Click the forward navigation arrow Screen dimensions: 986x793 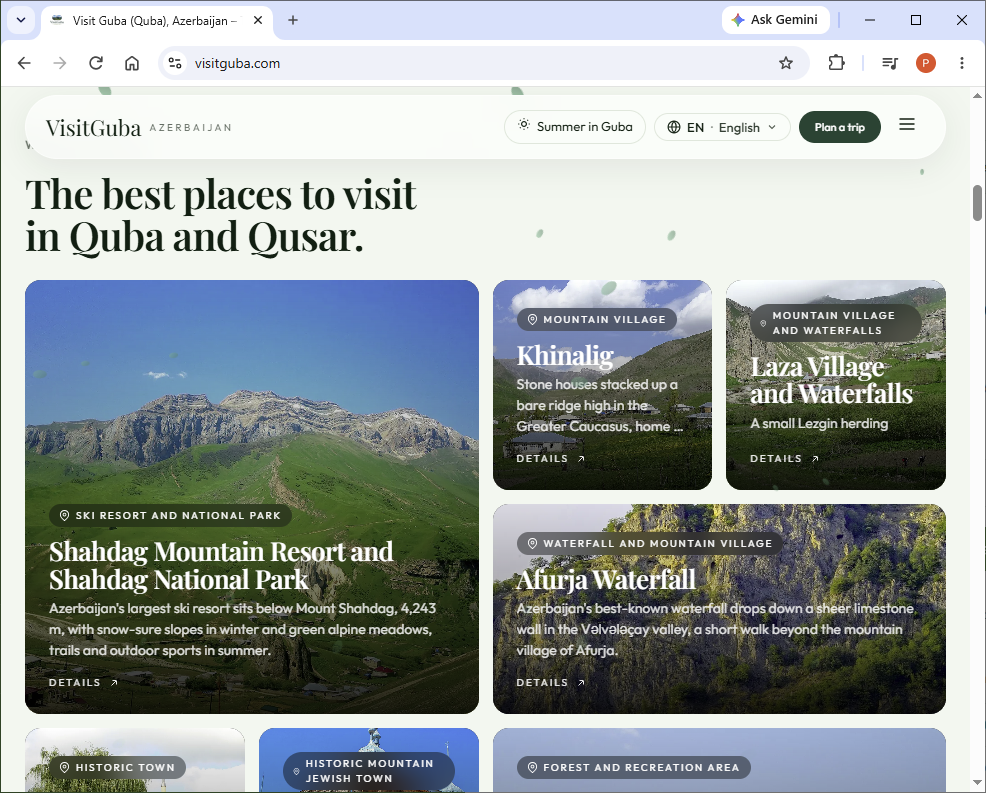pyautogui.click(x=60, y=63)
